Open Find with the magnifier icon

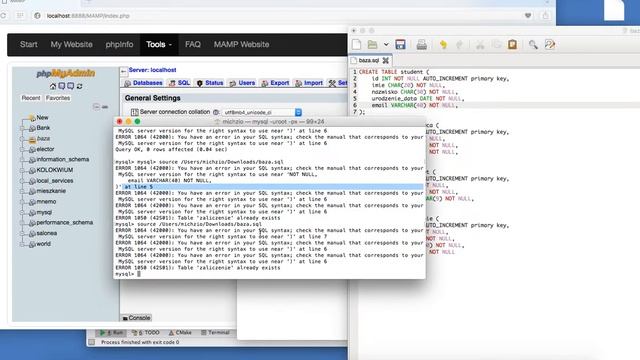point(533,44)
